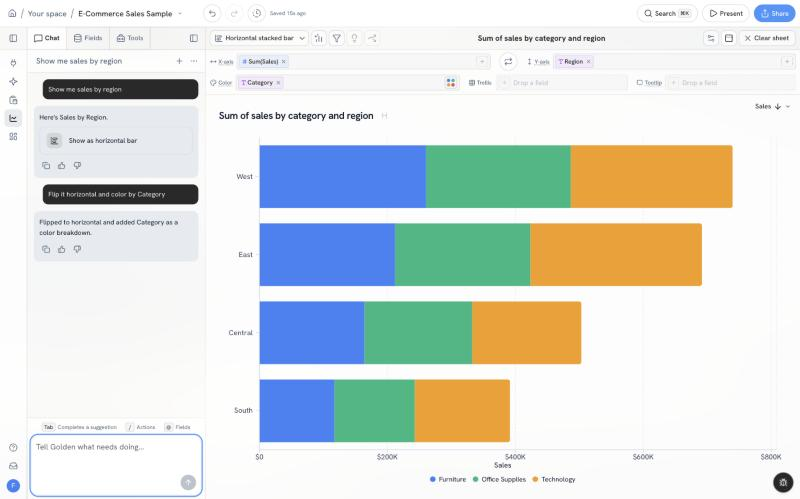The image size is (800, 499).
Task: Open the color palette dots icon
Action: tap(451, 83)
